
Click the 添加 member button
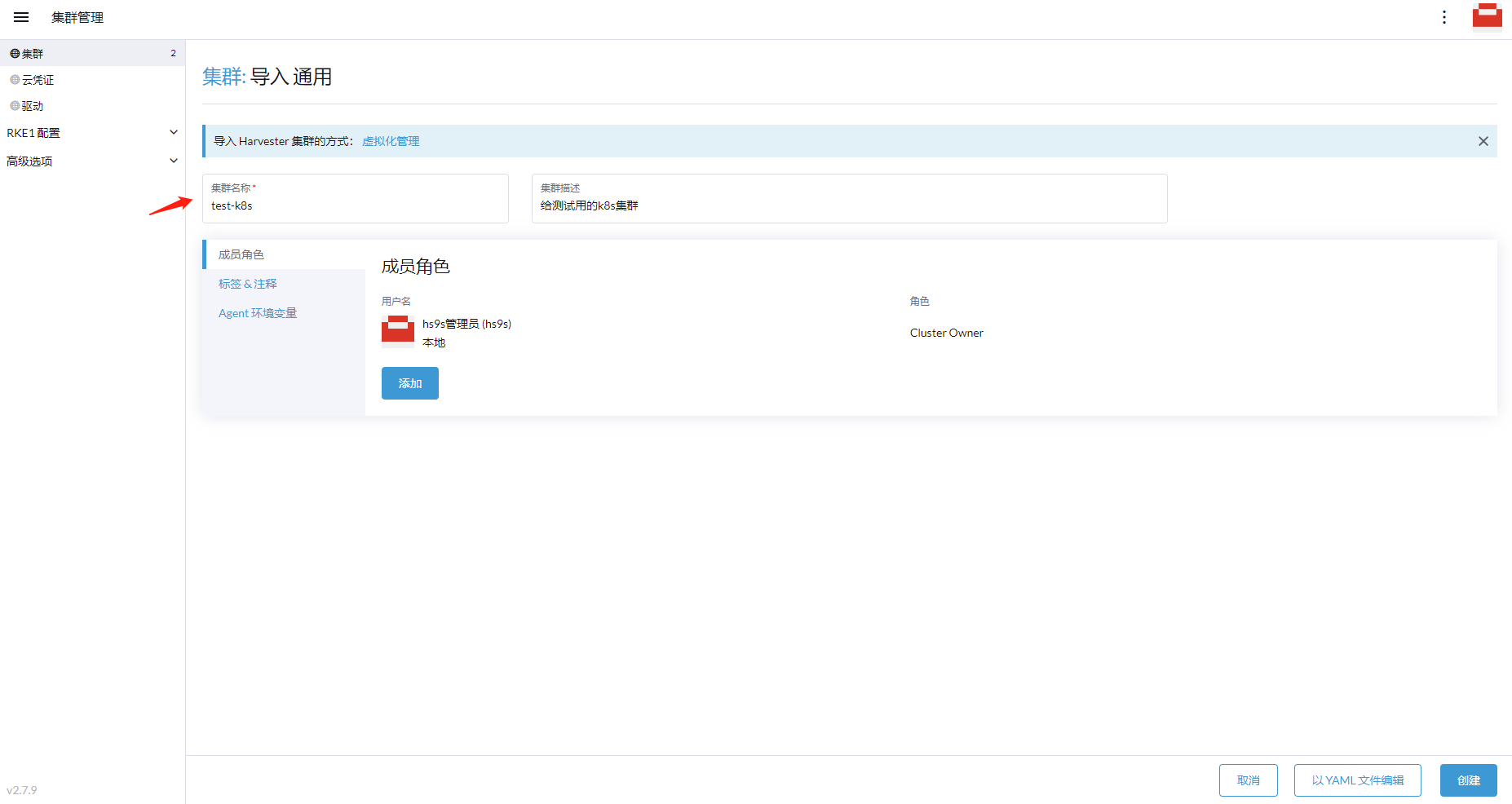pyautogui.click(x=410, y=383)
